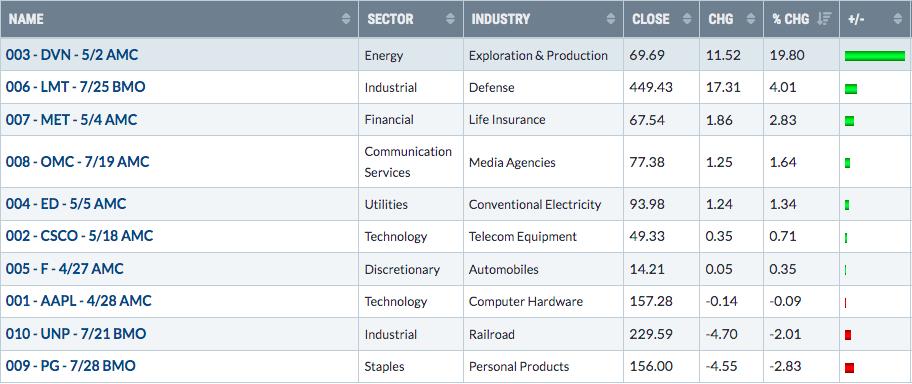Viewport: 912px width, 384px height.
Task: Toggle descending sort icon on % CHG
Action: (x=823, y=19)
